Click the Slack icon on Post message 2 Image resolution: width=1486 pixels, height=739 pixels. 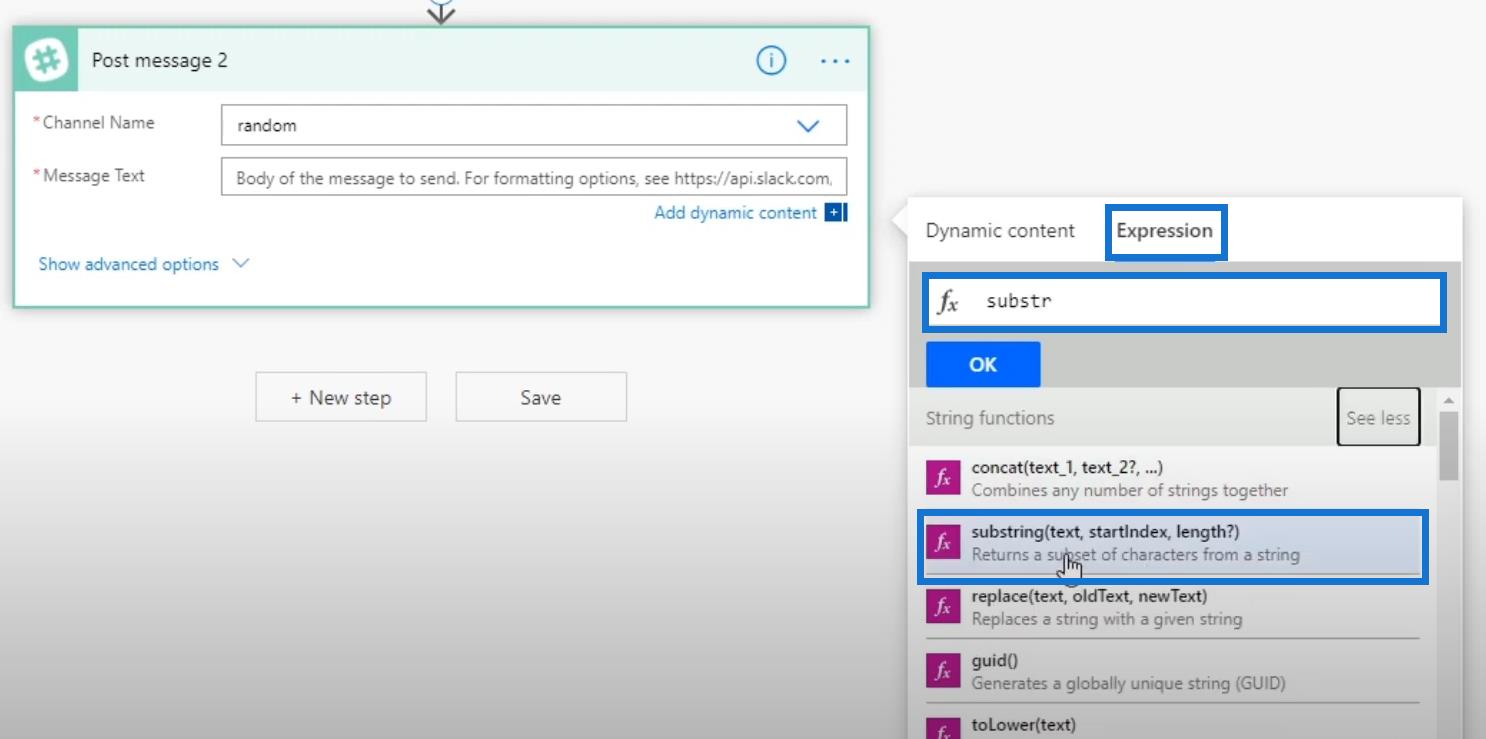(x=47, y=60)
